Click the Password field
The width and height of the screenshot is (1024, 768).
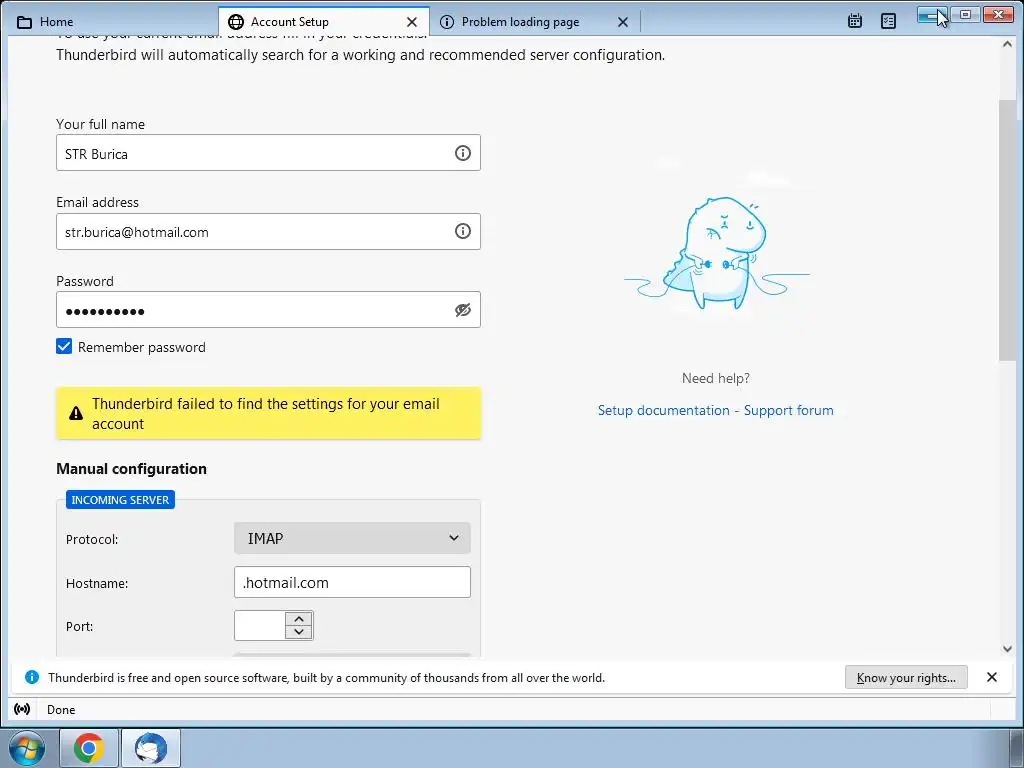pyautogui.click(x=268, y=310)
